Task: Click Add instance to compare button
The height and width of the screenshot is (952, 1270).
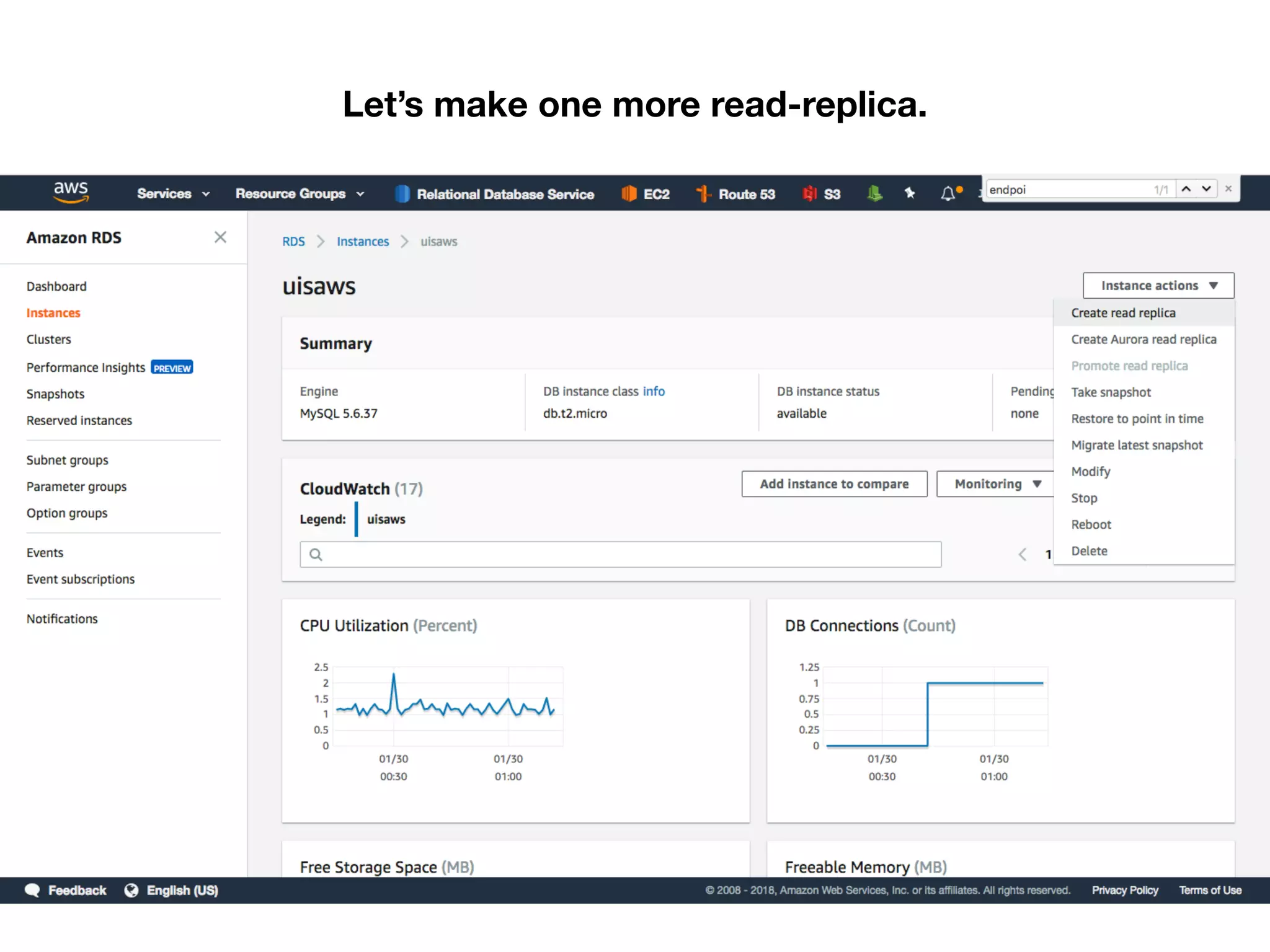Action: click(x=834, y=484)
